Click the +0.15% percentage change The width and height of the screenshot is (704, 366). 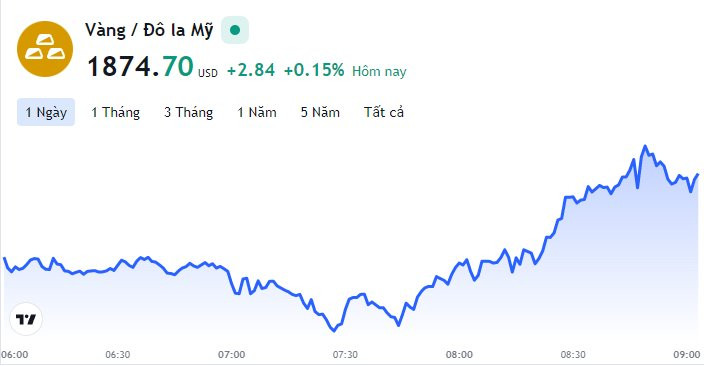click(314, 70)
